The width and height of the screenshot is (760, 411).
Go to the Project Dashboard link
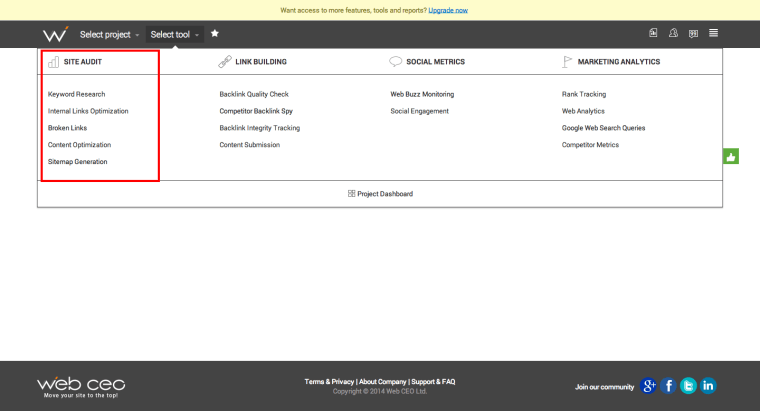point(385,194)
